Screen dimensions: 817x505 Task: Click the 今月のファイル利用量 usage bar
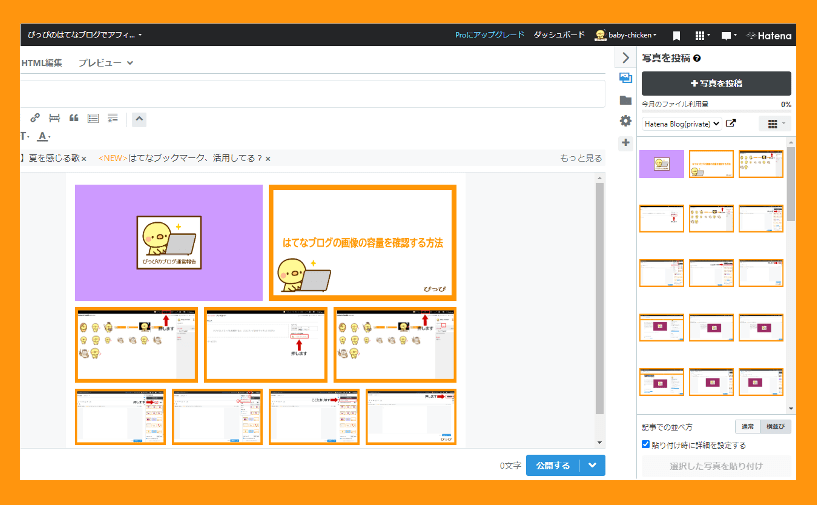[716, 111]
